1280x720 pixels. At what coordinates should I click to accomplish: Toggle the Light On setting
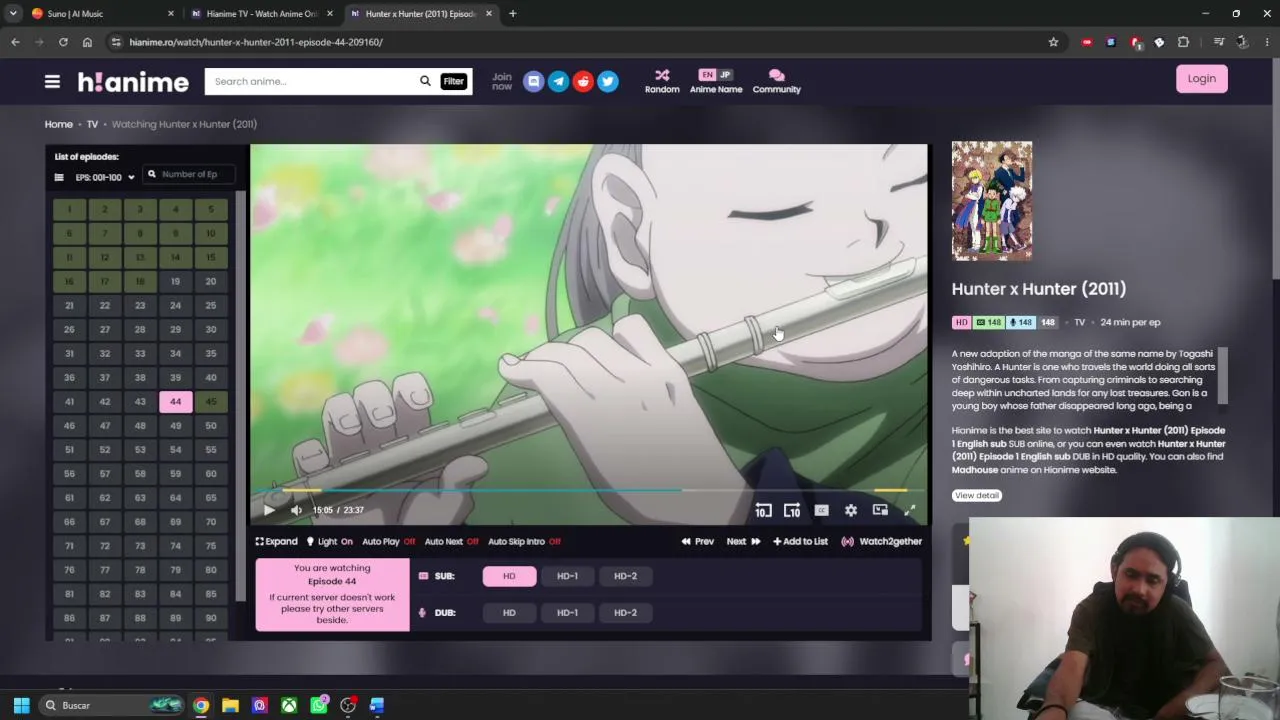click(329, 541)
